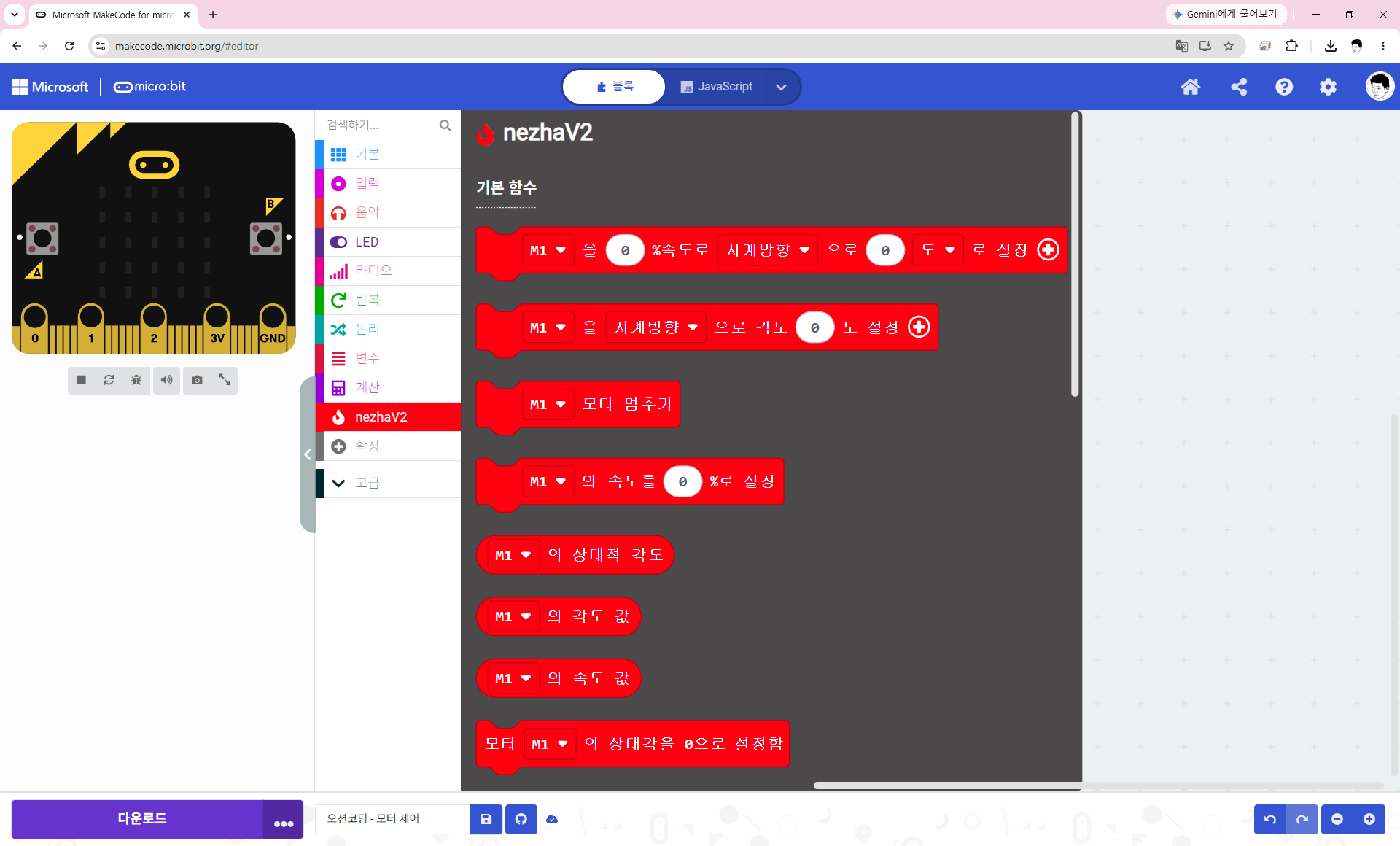
Task: Click the workspace horizontal scrollbar
Action: pos(1098,785)
